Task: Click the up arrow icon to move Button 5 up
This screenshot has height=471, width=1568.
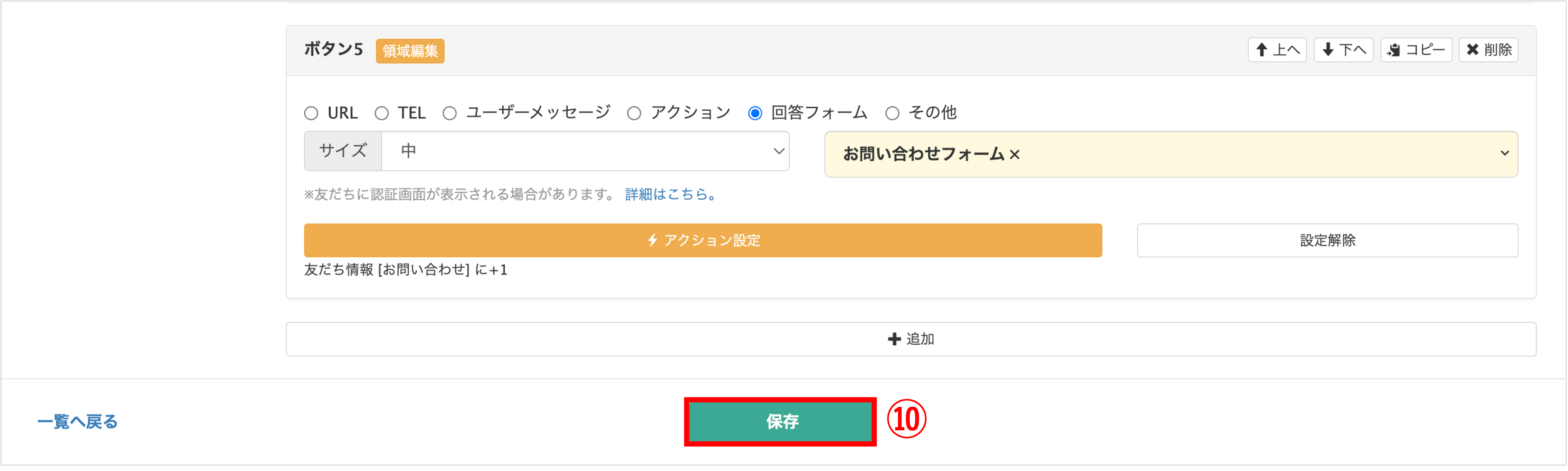Action: pyautogui.click(x=1262, y=50)
